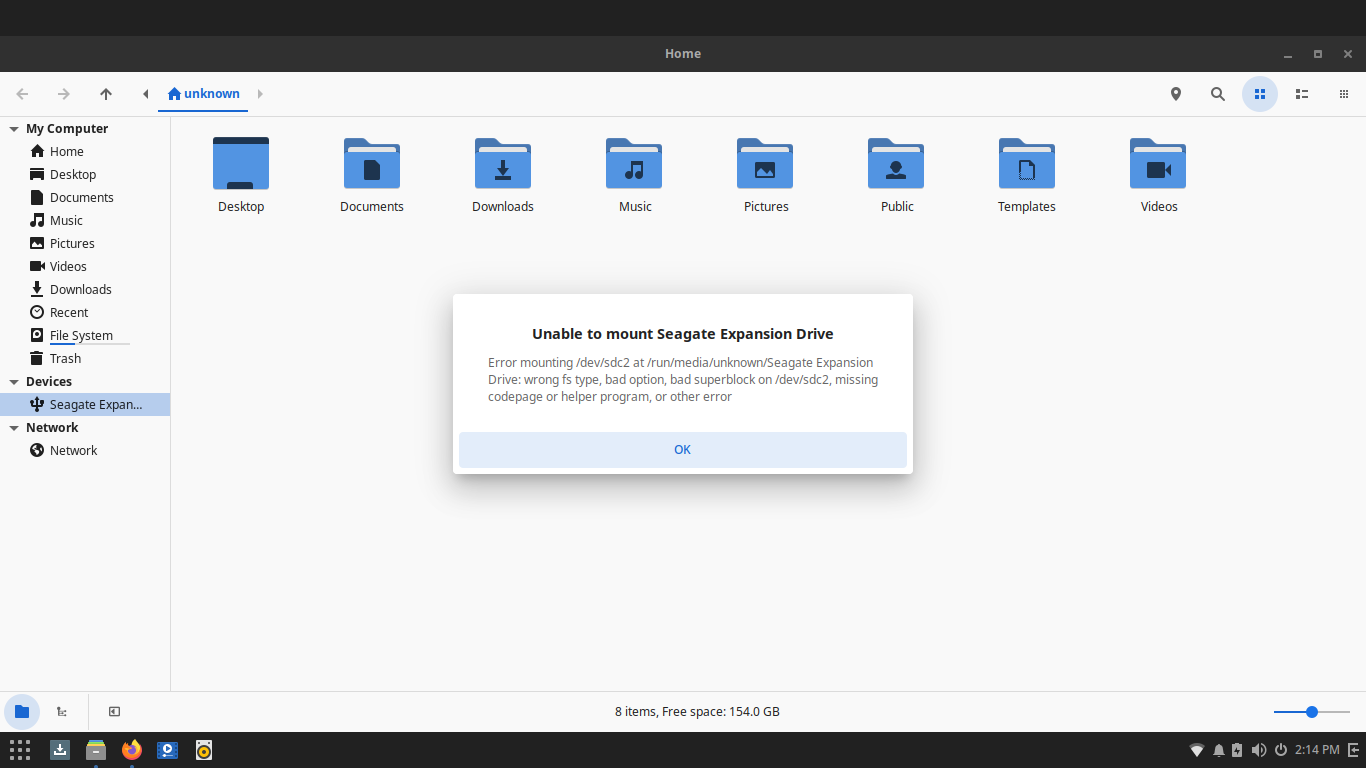Switch to compact view
1366x768 pixels.
coord(1343,94)
